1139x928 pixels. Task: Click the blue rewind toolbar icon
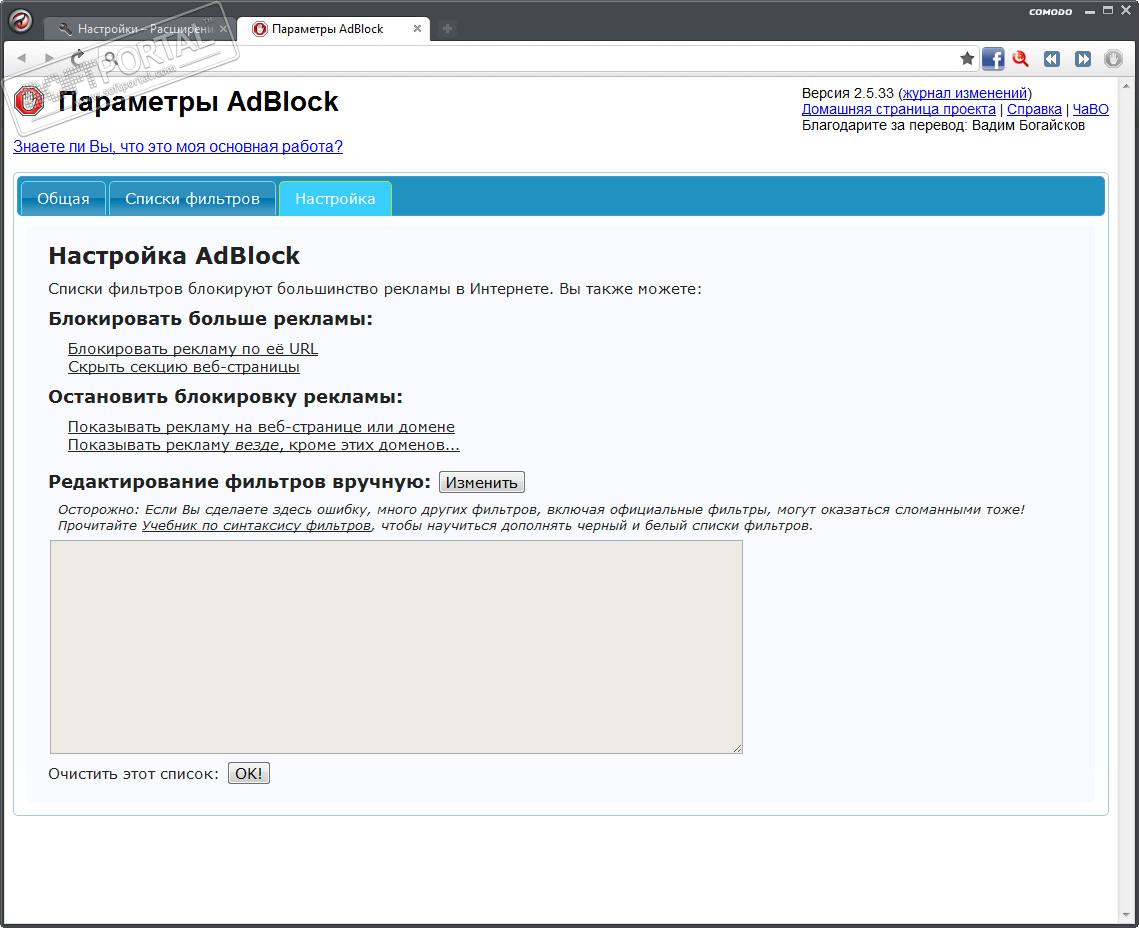coord(1052,59)
